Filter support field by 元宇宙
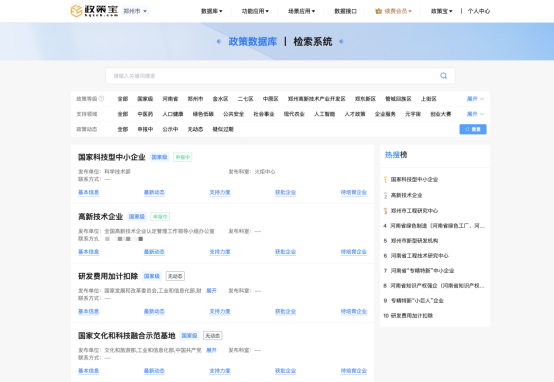Image resolution: width=554 pixels, height=382 pixels. (x=413, y=114)
